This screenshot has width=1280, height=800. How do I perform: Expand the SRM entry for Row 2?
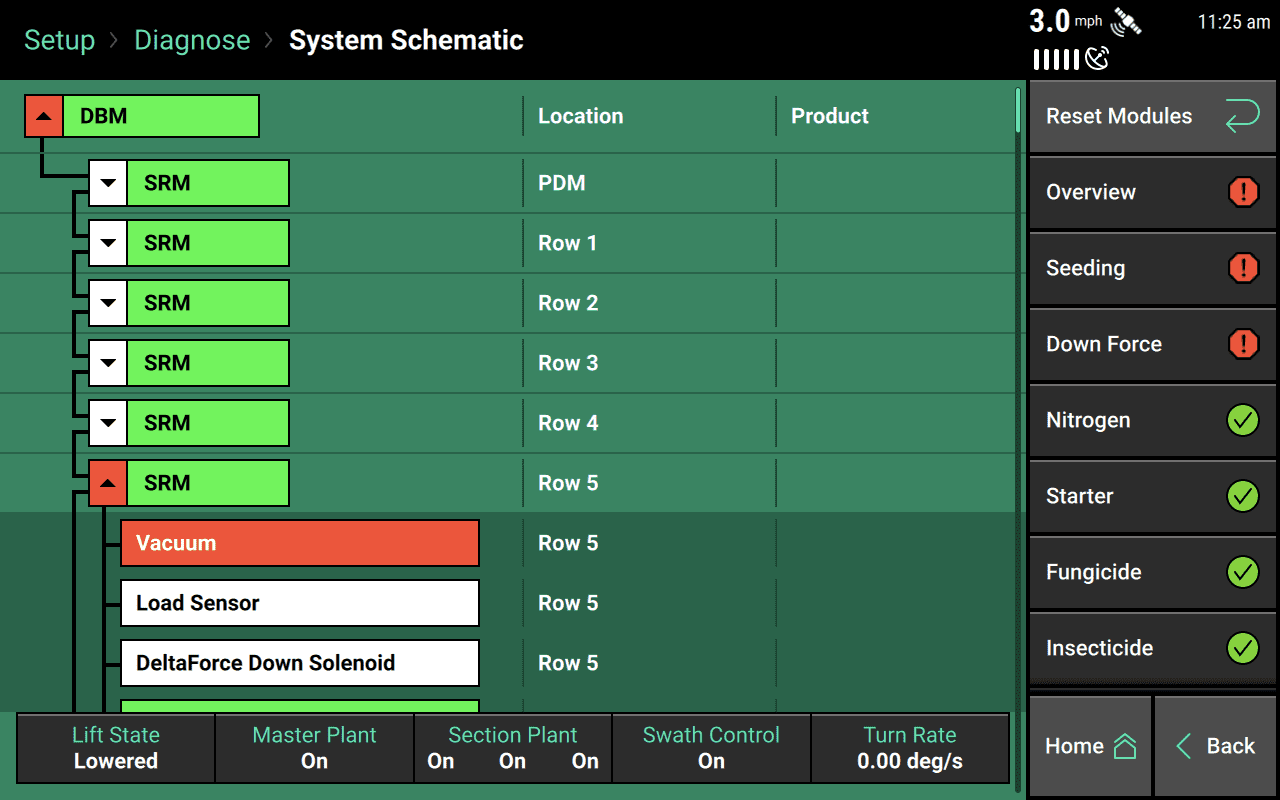pos(107,303)
